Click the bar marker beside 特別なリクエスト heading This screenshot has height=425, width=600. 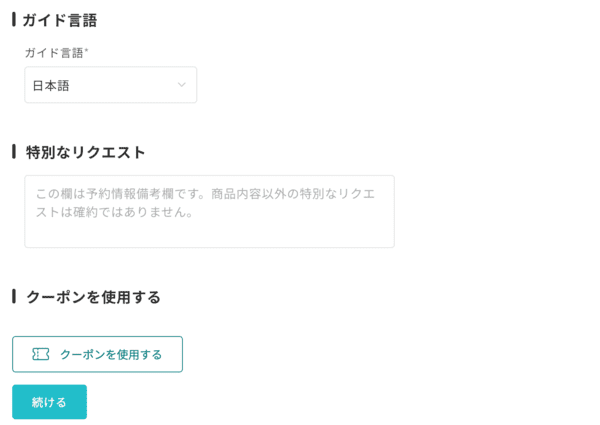pyautogui.click(x=14, y=152)
